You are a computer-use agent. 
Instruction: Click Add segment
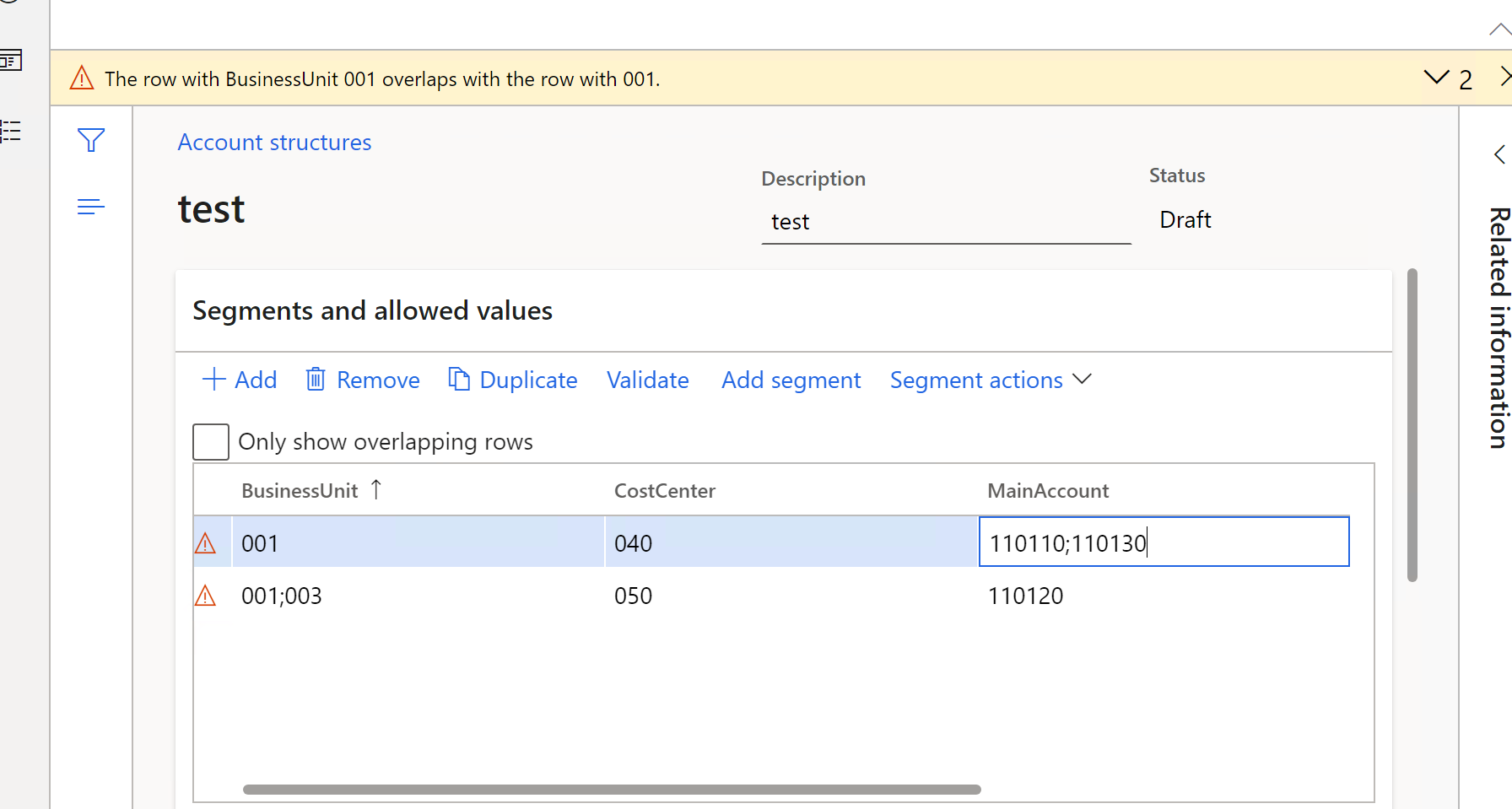[x=791, y=380]
